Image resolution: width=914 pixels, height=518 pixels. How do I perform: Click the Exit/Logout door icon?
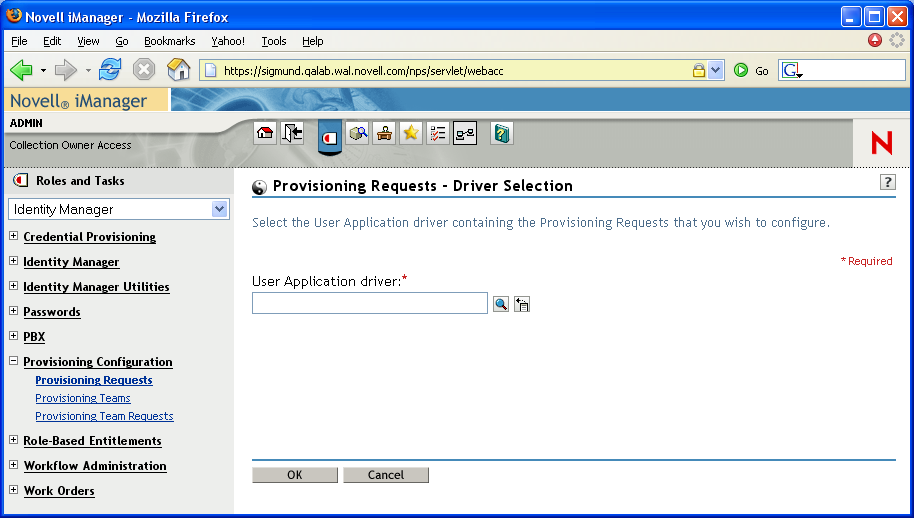(x=292, y=133)
